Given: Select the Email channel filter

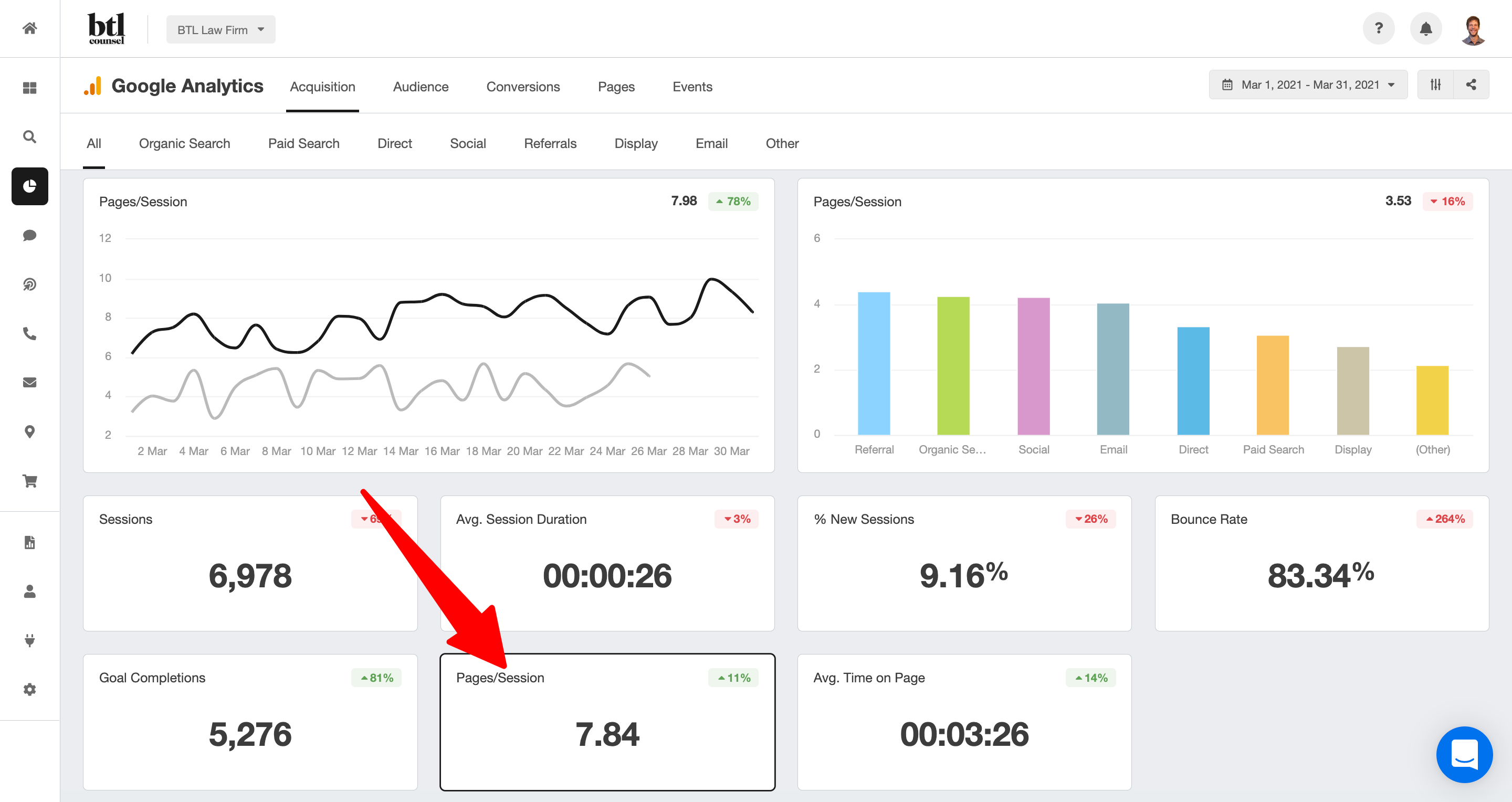Looking at the screenshot, I should (x=712, y=144).
